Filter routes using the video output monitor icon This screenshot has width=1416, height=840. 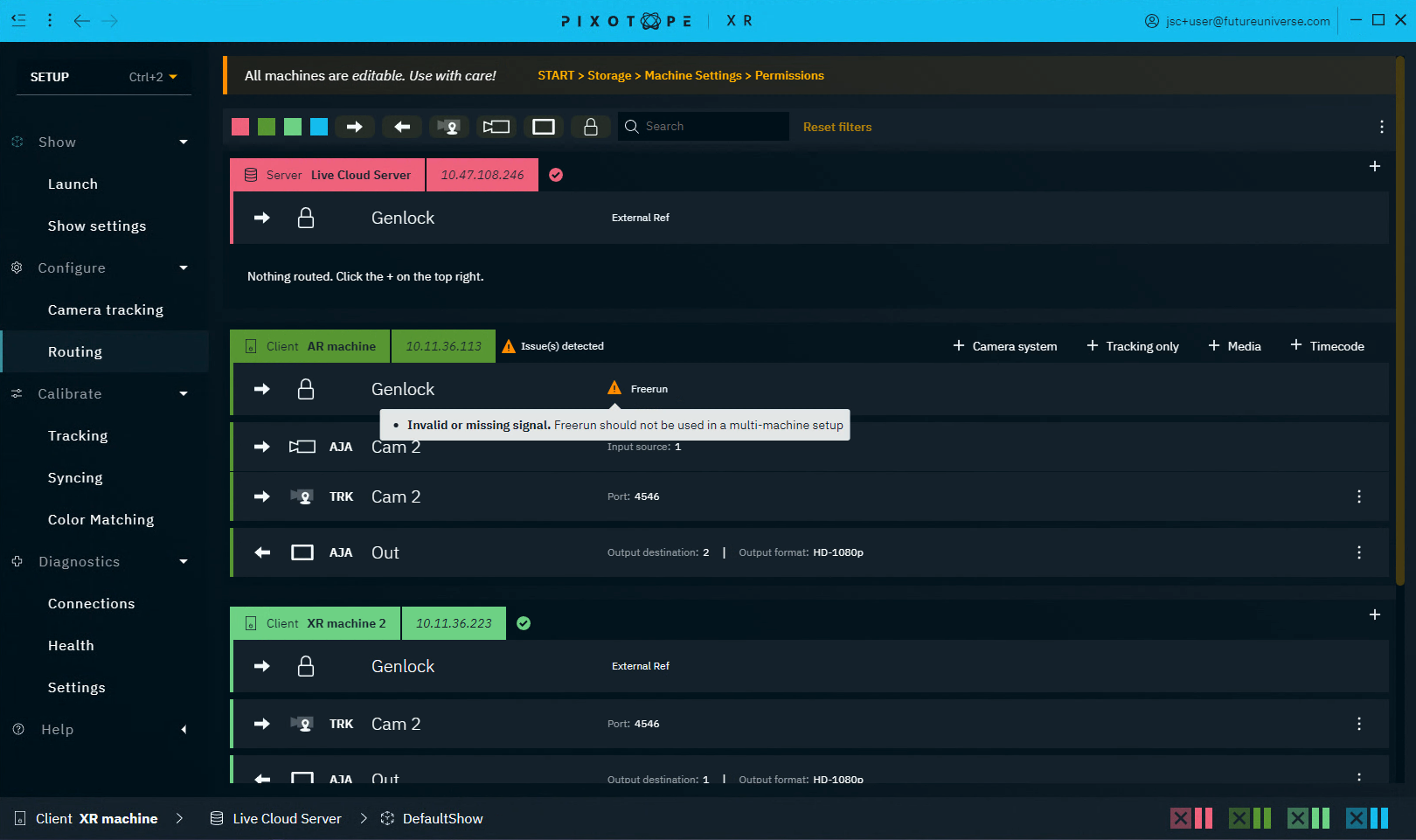point(544,126)
